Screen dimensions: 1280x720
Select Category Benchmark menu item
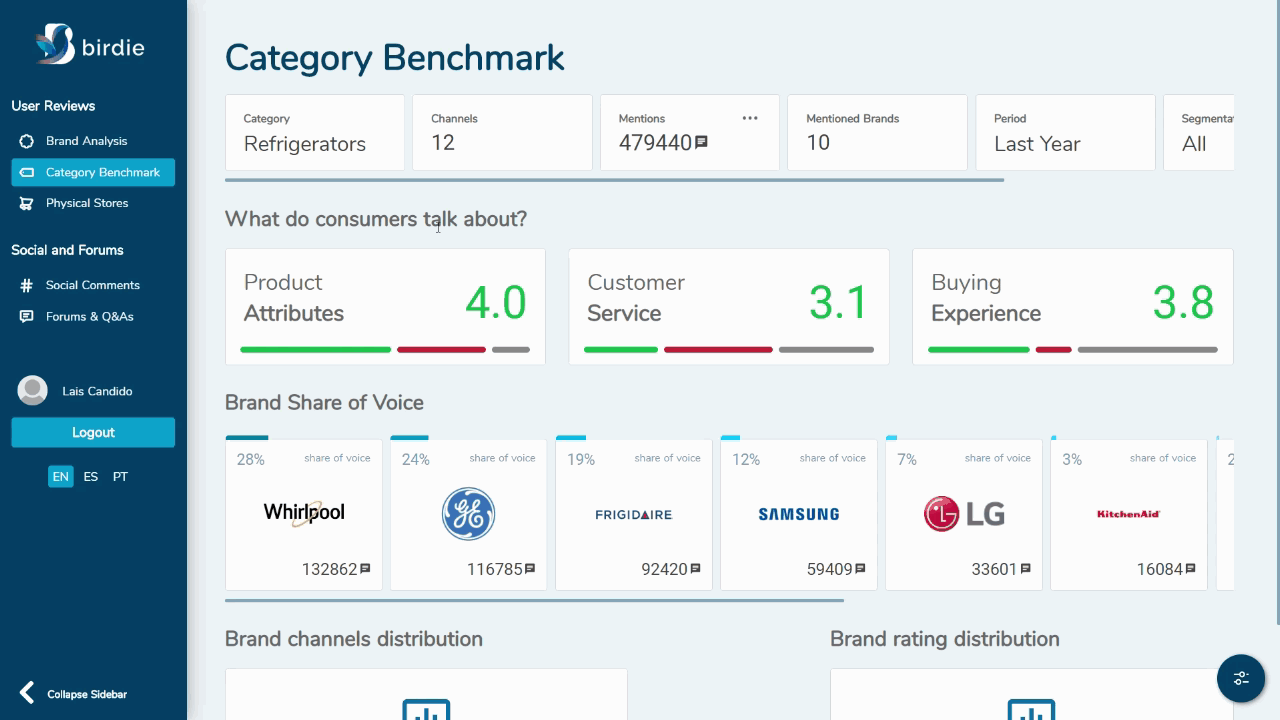[93, 172]
